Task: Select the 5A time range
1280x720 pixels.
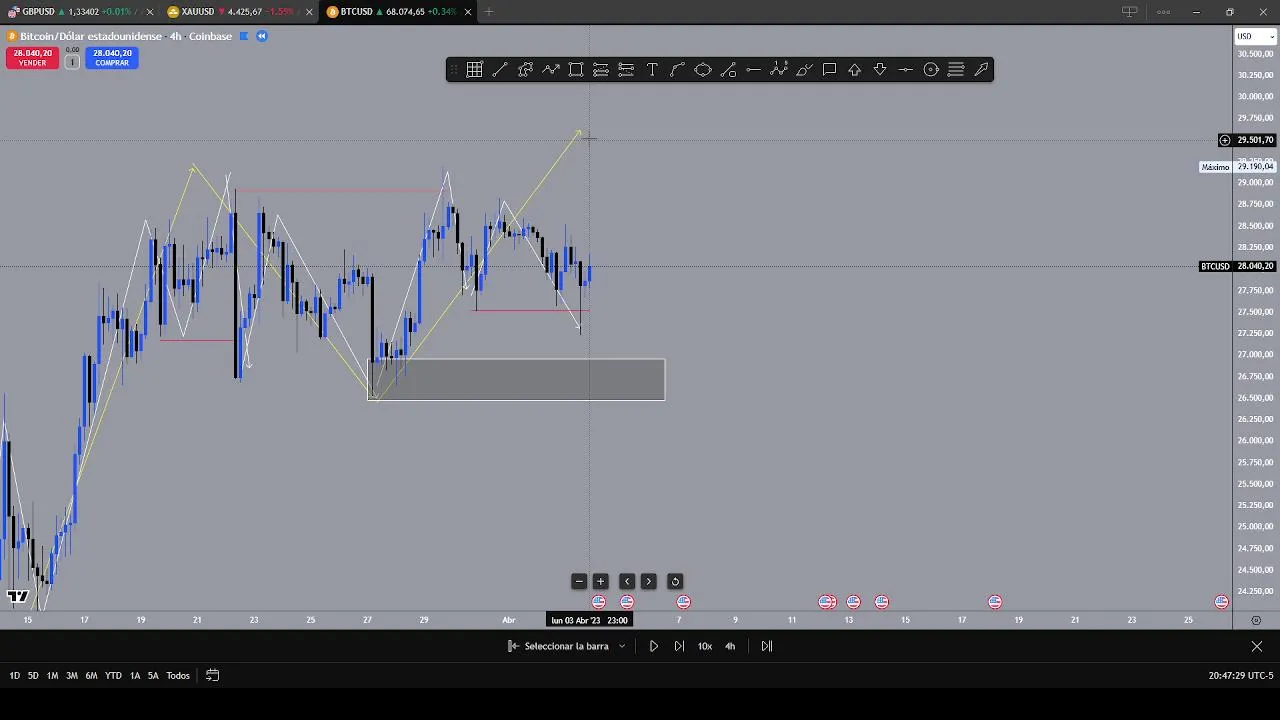Action: point(153,676)
